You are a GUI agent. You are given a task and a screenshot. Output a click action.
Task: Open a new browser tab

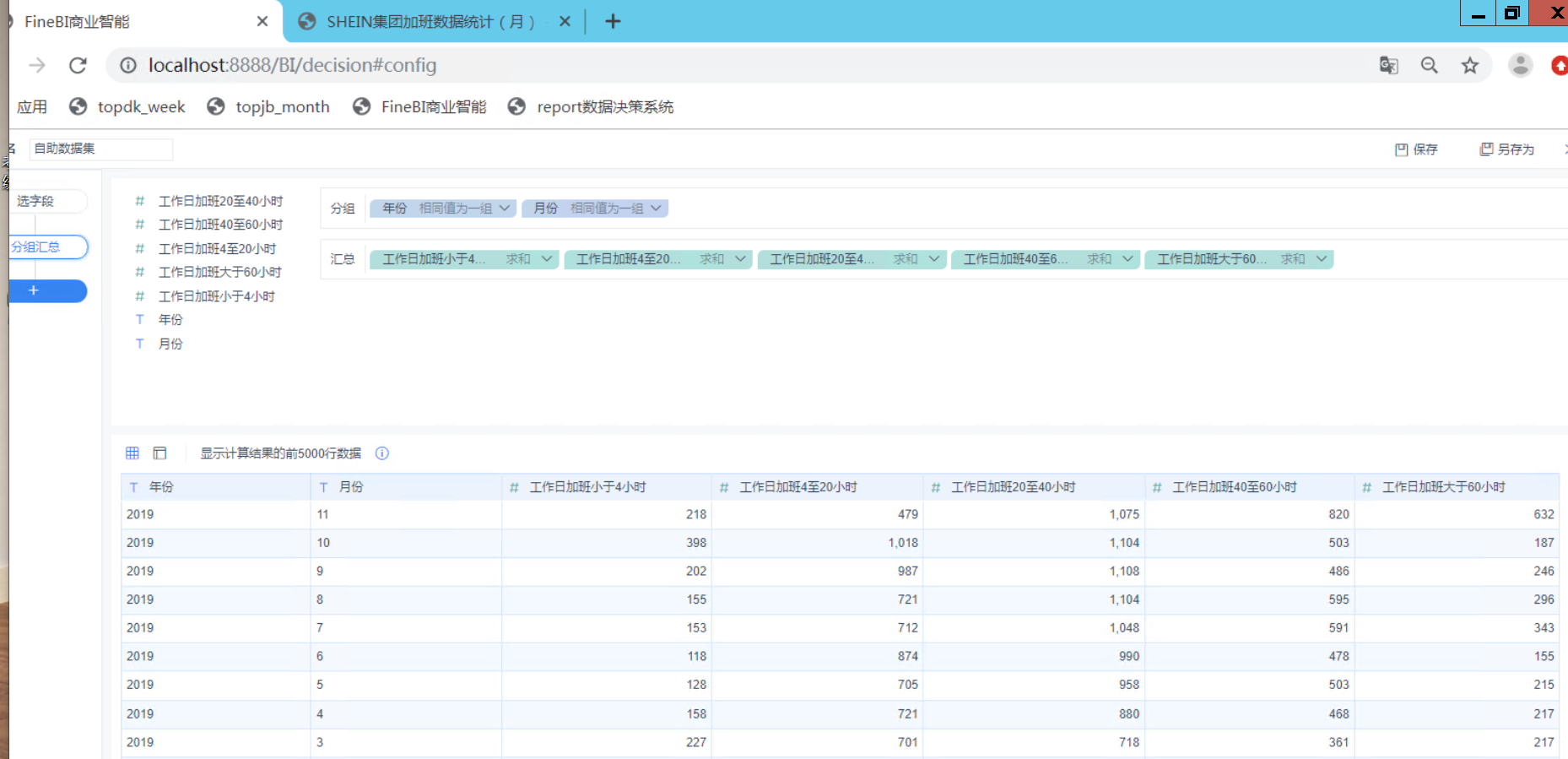click(x=613, y=21)
